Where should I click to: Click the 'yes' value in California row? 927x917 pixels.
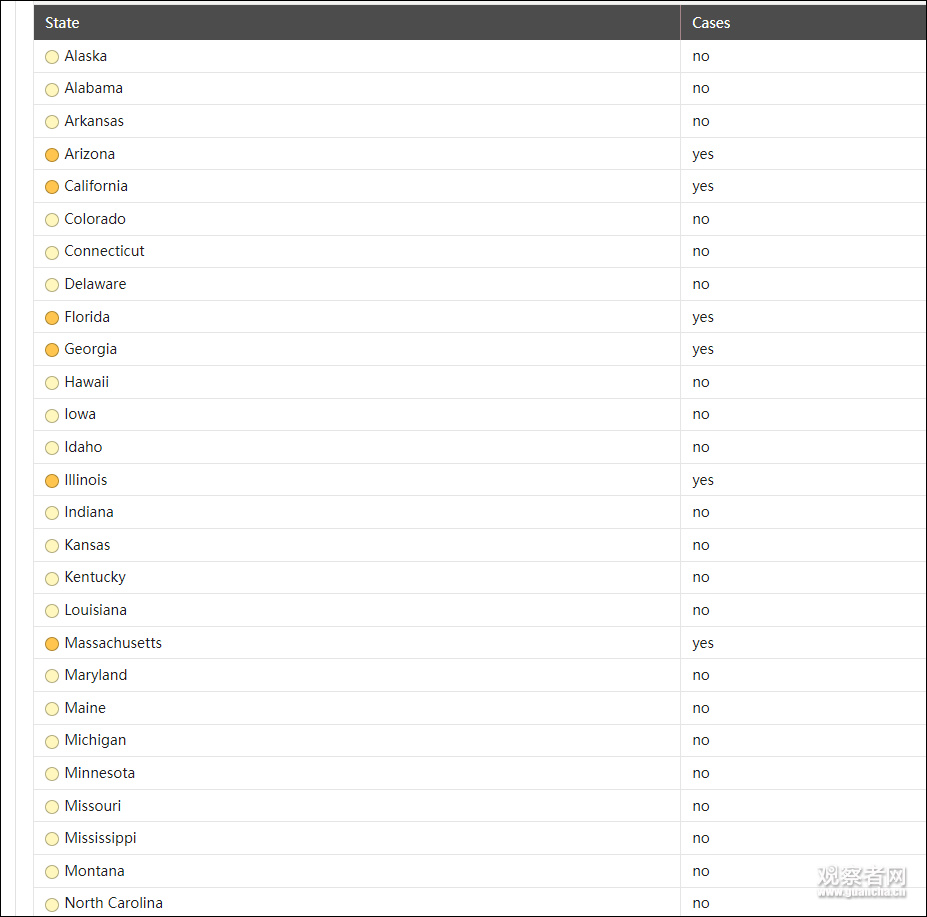point(703,186)
